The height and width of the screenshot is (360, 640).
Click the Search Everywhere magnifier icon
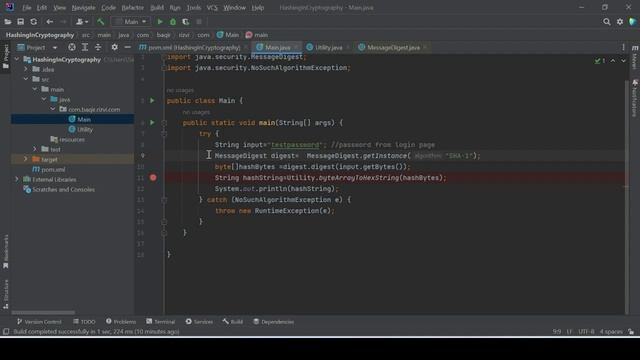tap(607, 22)
